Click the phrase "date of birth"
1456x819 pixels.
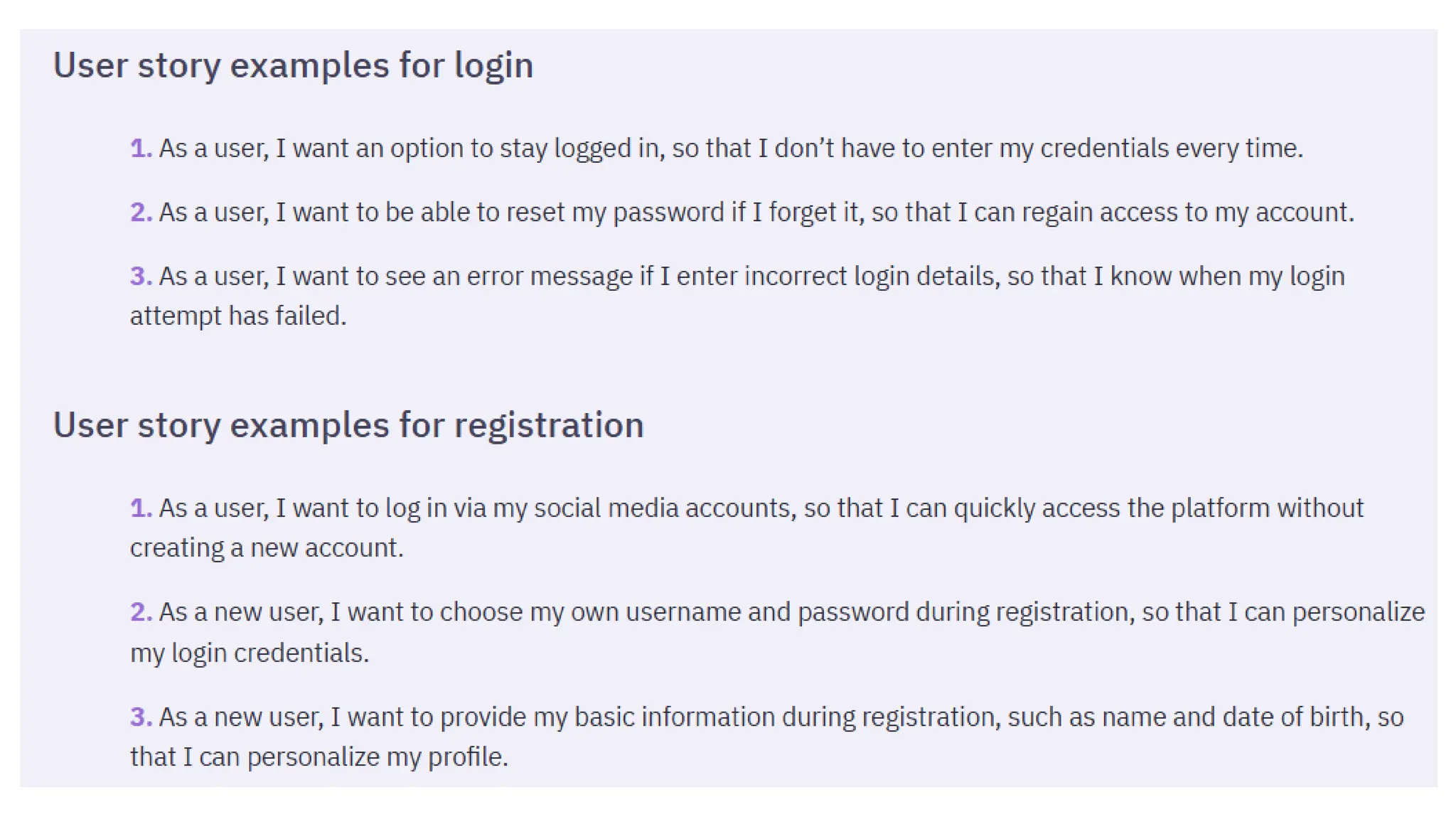pyautogui.click(x=1293, y=717)
